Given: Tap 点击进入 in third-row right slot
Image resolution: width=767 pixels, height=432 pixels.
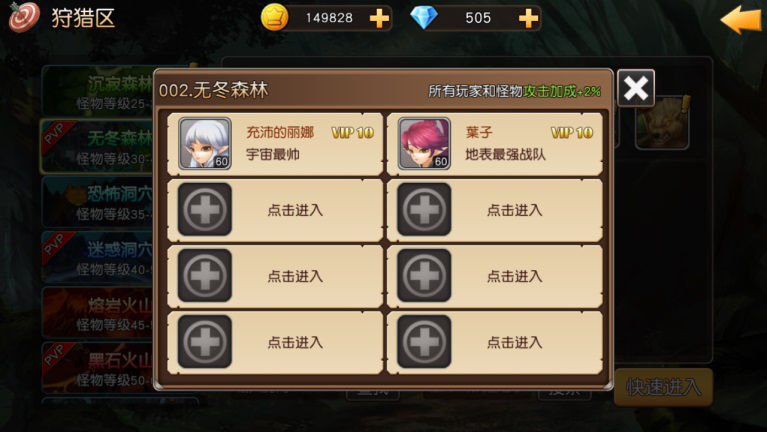Looking at the screenshot, I should click(x=515, y=276).
